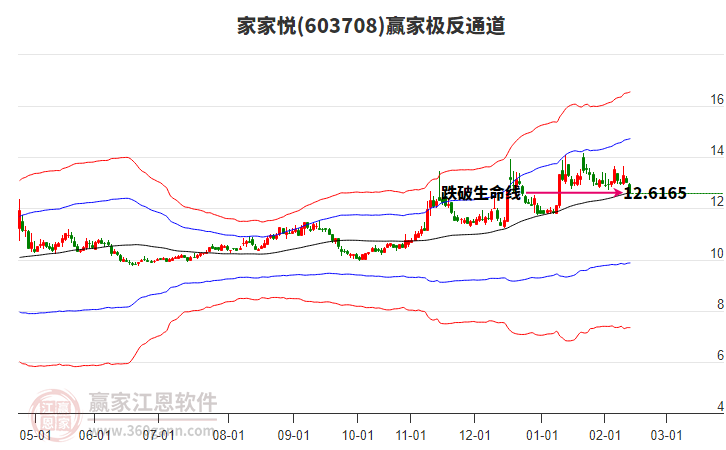Click the 01-01 date axis label

pos(542,435)
